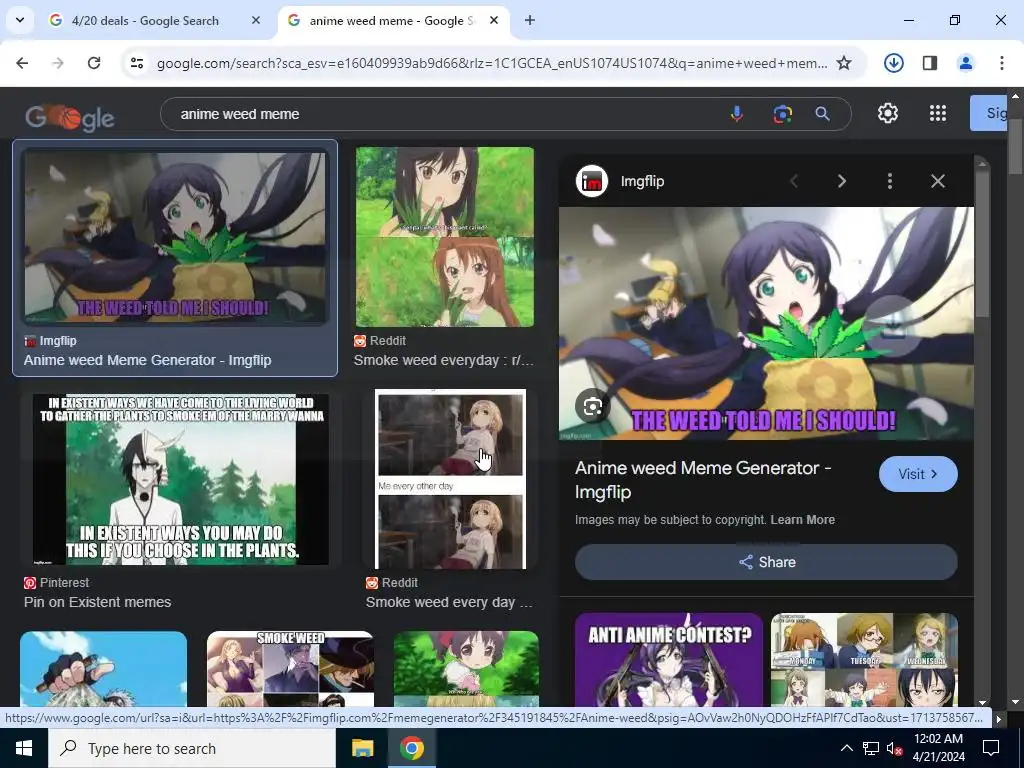This screenshot has width=1024, height=768.
Task: Click the preview panel scrollbar
Action: point(982,243)
